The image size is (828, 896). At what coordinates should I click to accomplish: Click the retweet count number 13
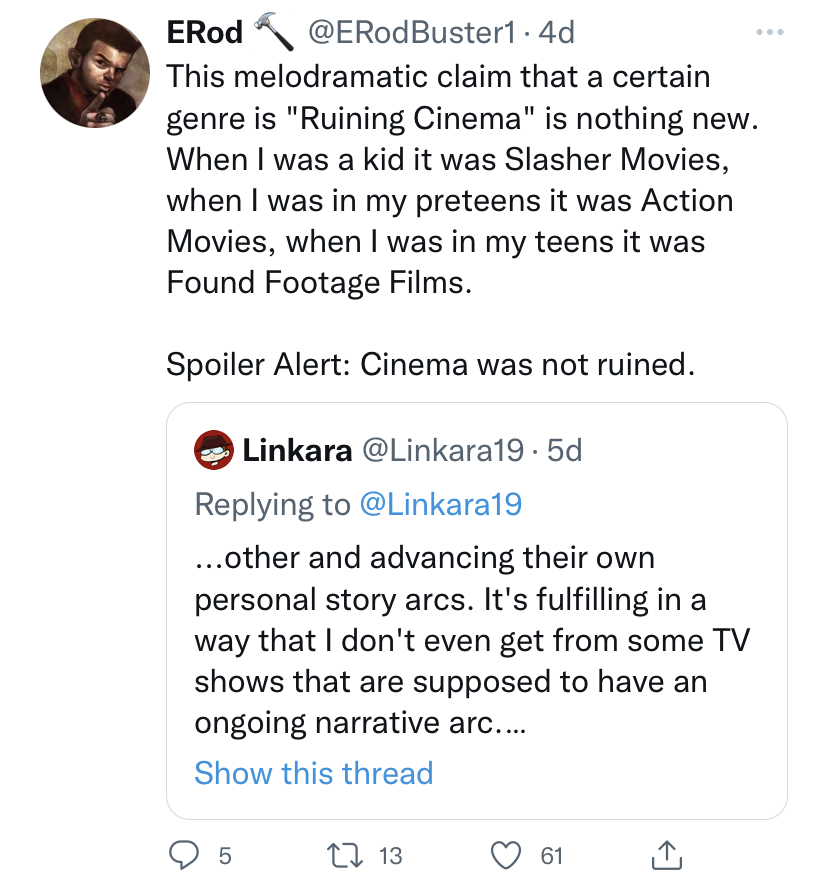tap(391, 856)
